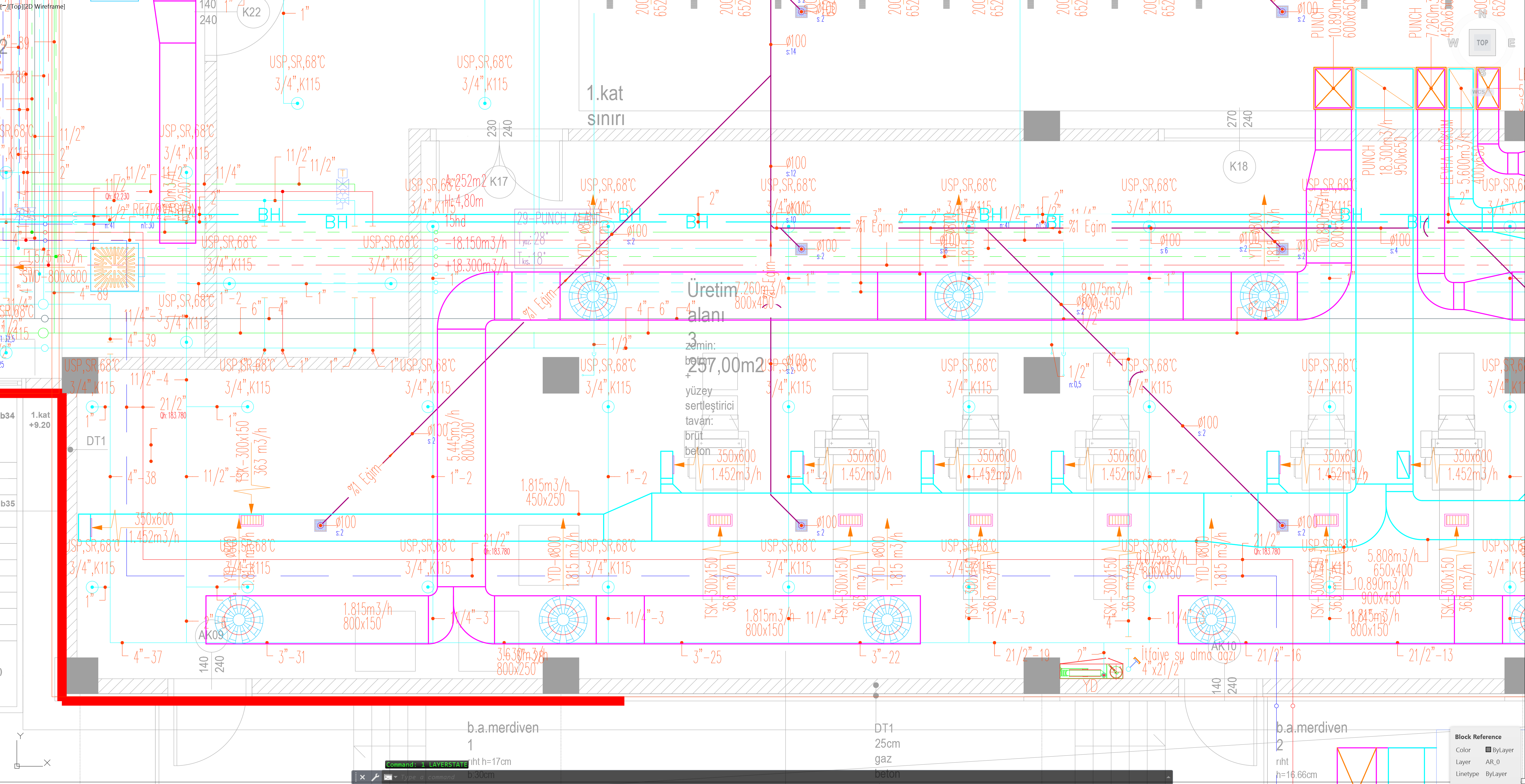
Task: Select the K18 circular tag bubble
Action: (x=1238, y=166)
